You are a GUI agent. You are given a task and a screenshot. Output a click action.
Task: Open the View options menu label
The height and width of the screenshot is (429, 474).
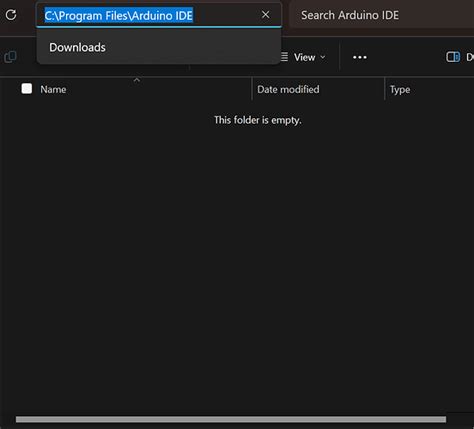(304, 57)
